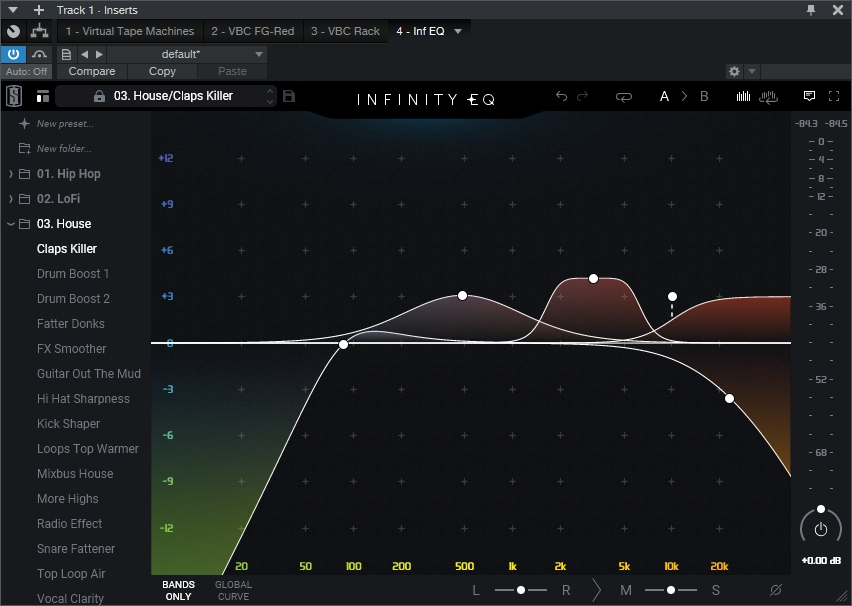
Task: Open the gear settings icon
Action: point(734,71)
